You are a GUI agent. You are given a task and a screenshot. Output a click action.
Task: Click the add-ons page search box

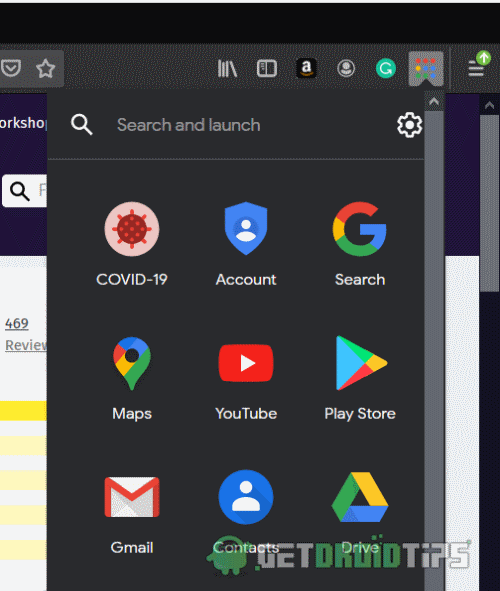click(24, 191)
